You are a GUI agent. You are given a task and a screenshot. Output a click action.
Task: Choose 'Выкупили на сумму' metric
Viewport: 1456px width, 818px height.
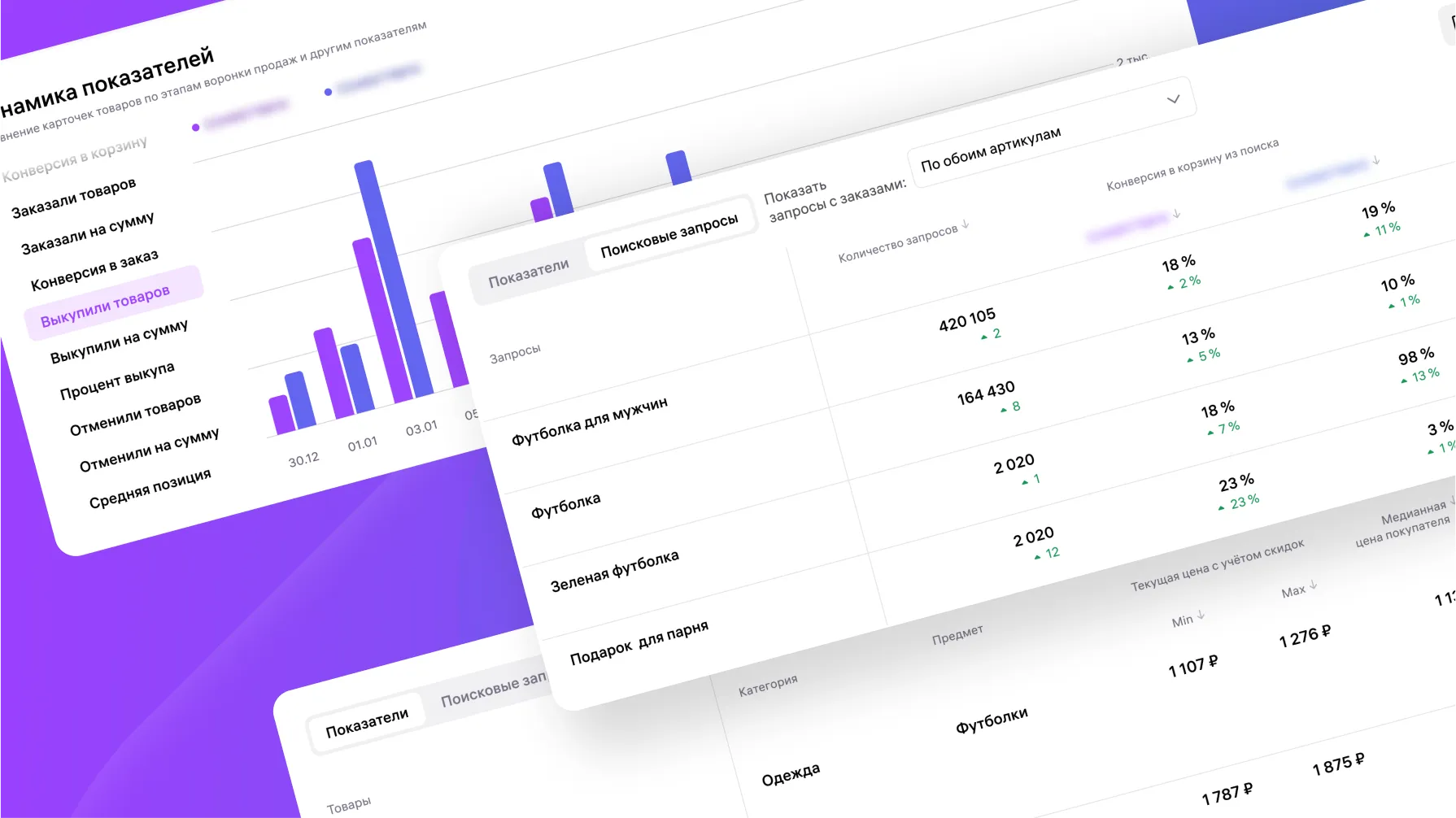(119, 342)
